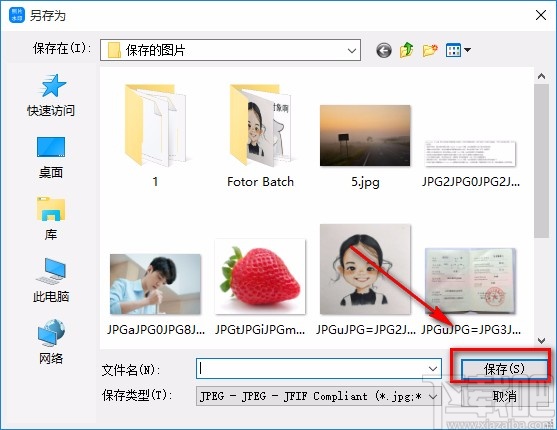557x430 pixels.
Task: Click the back navigation arrow icon
Action: coord(384,50)
